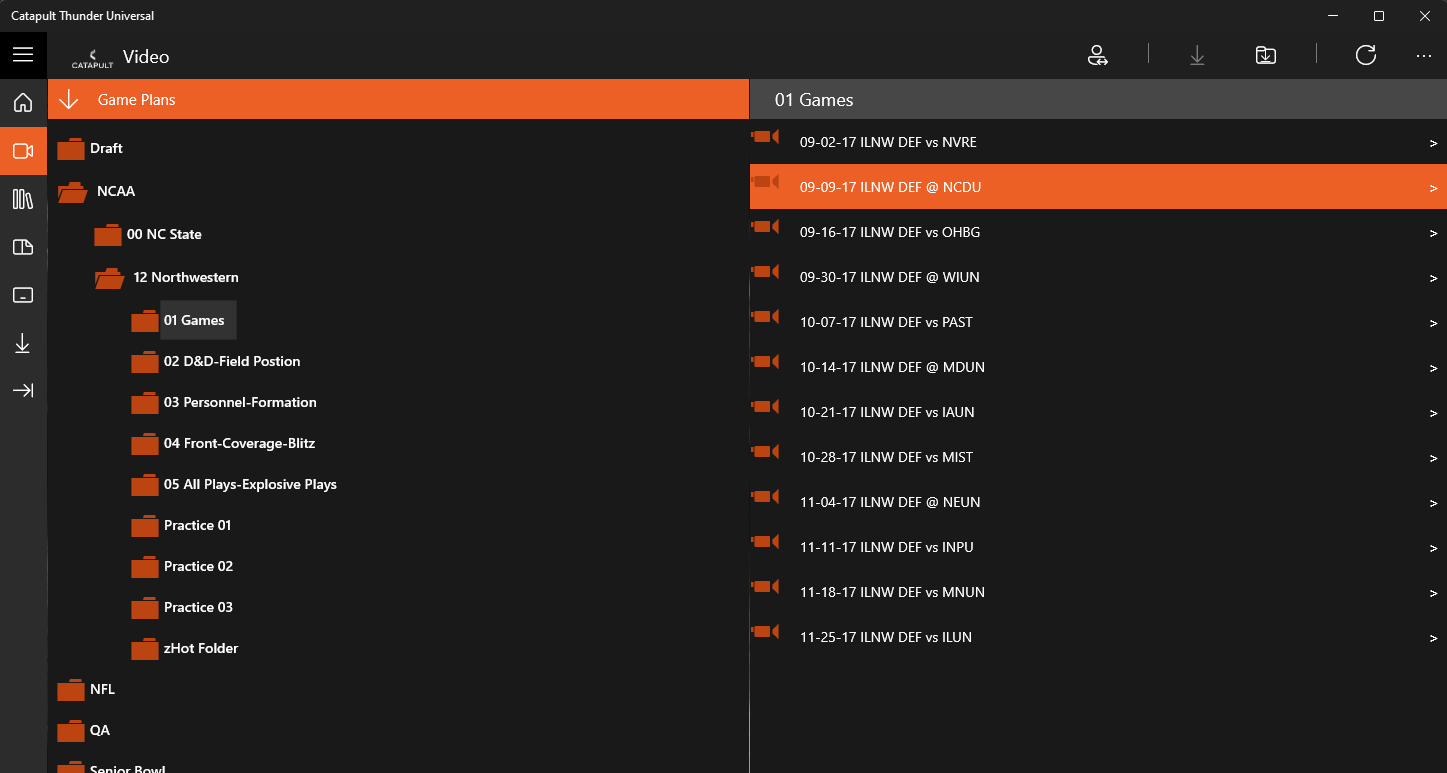Select the NFL folder
1447x773 pixels.
point(101,689)
